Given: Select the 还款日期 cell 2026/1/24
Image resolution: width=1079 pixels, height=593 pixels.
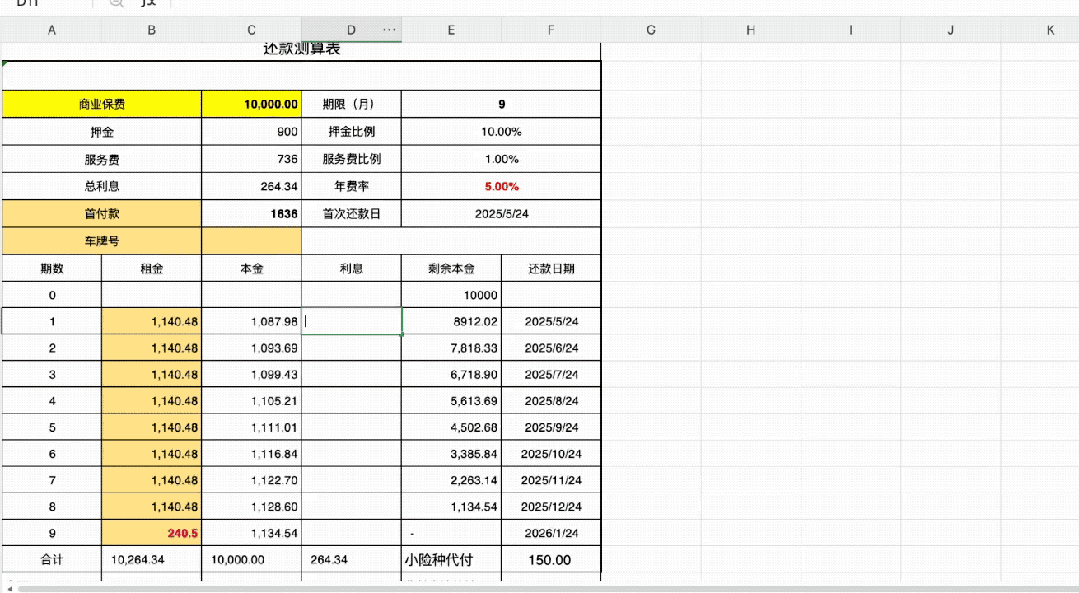Looking at the screenshot, I should (551, 533).
